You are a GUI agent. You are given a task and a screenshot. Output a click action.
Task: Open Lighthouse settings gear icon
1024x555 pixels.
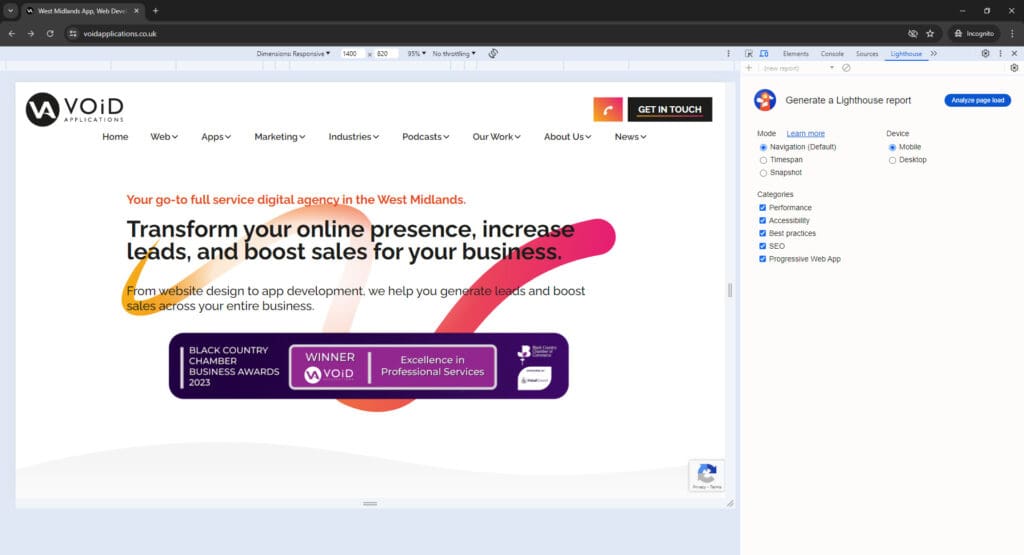pos(1014,68)
